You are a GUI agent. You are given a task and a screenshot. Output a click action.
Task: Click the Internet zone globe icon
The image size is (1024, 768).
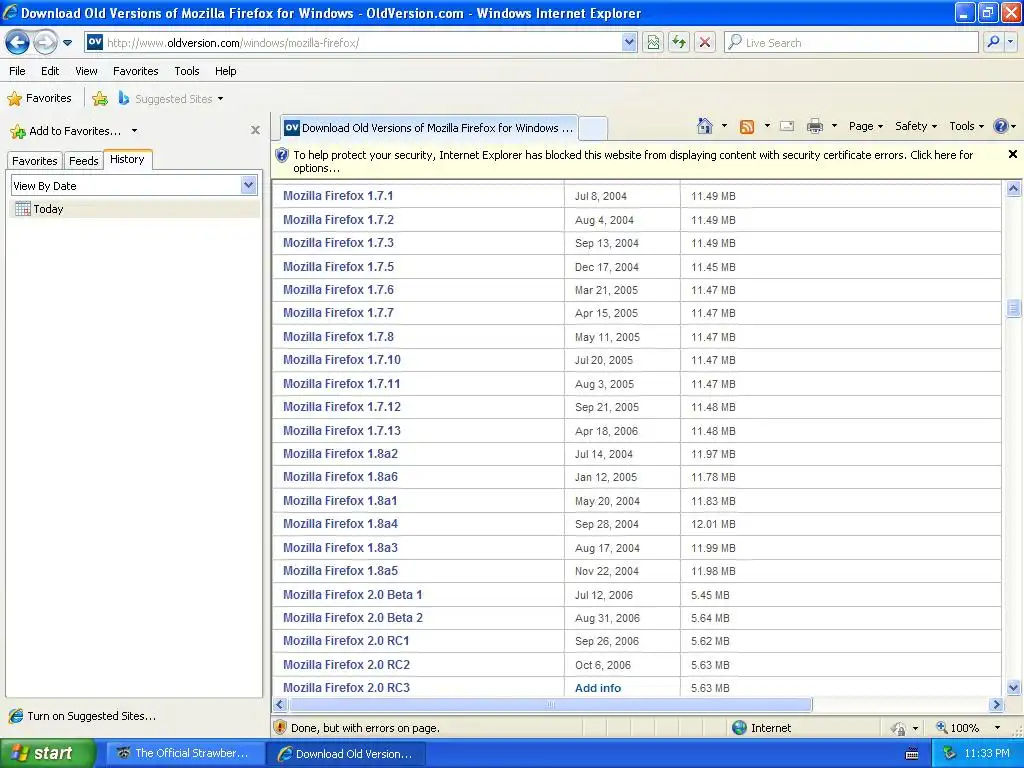click(739, 728)
